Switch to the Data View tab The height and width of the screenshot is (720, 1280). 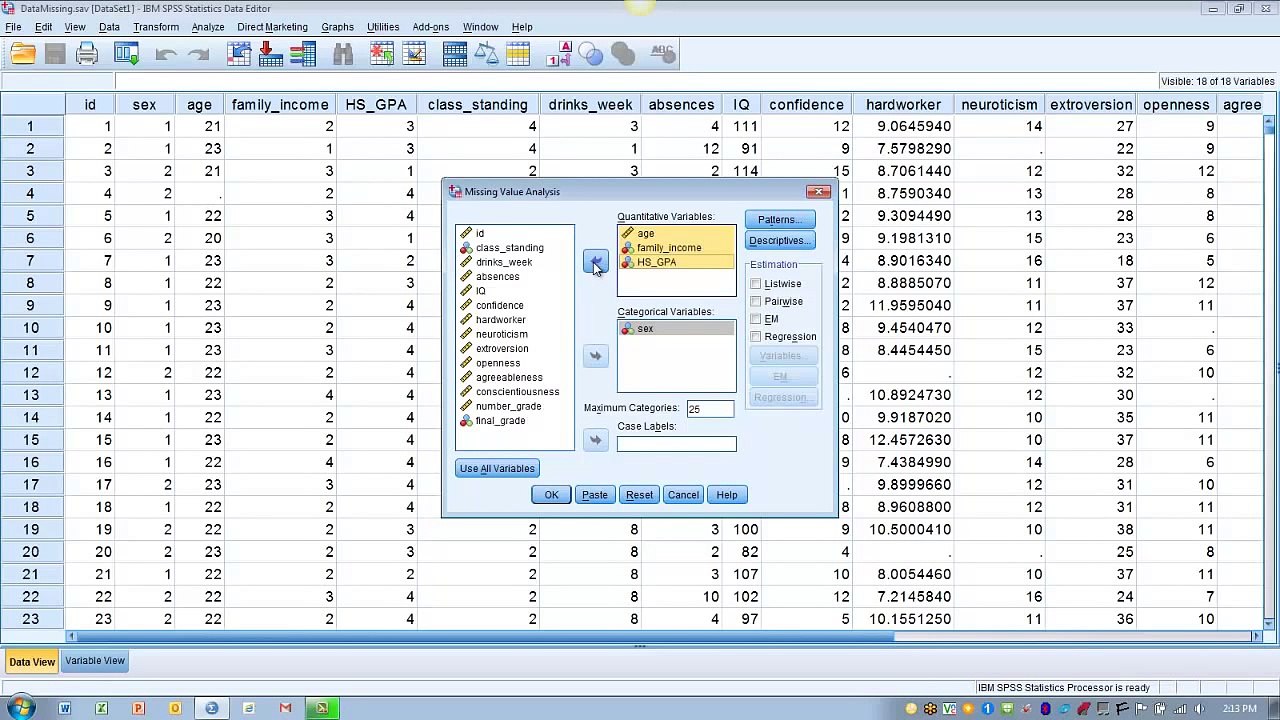(x=32, y=662)
